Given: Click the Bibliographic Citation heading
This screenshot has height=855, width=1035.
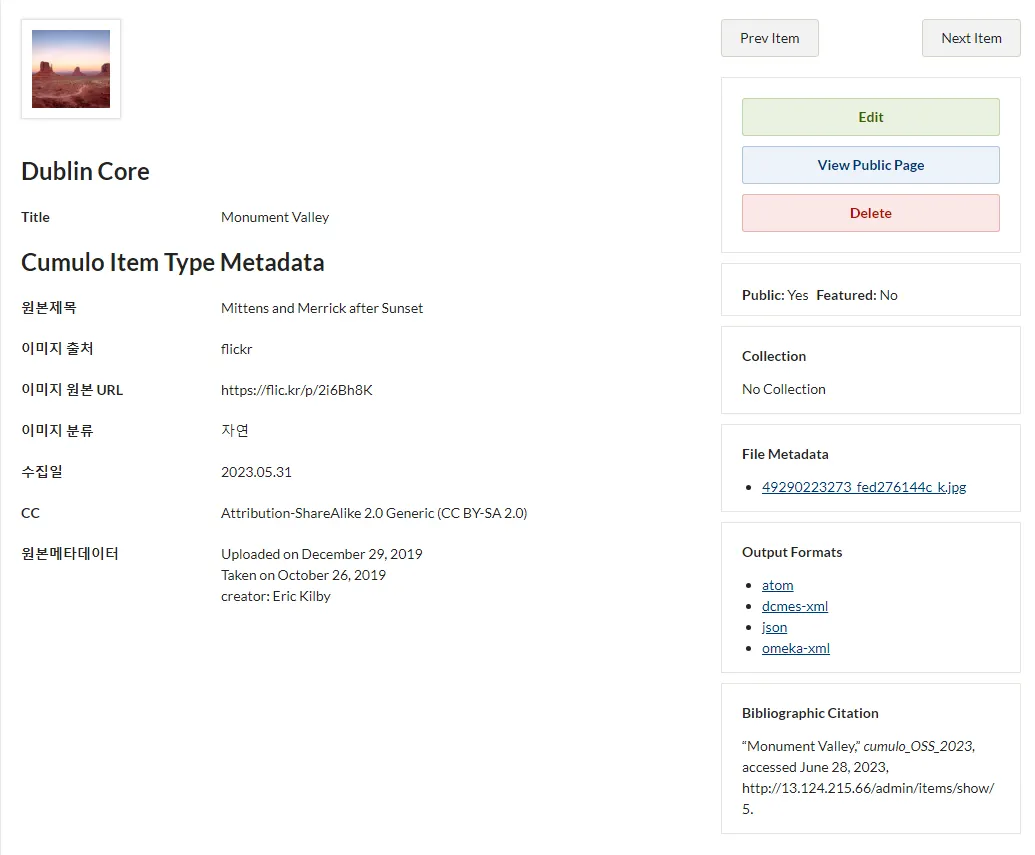Looking at the screenshot, I should click(810, 713).
